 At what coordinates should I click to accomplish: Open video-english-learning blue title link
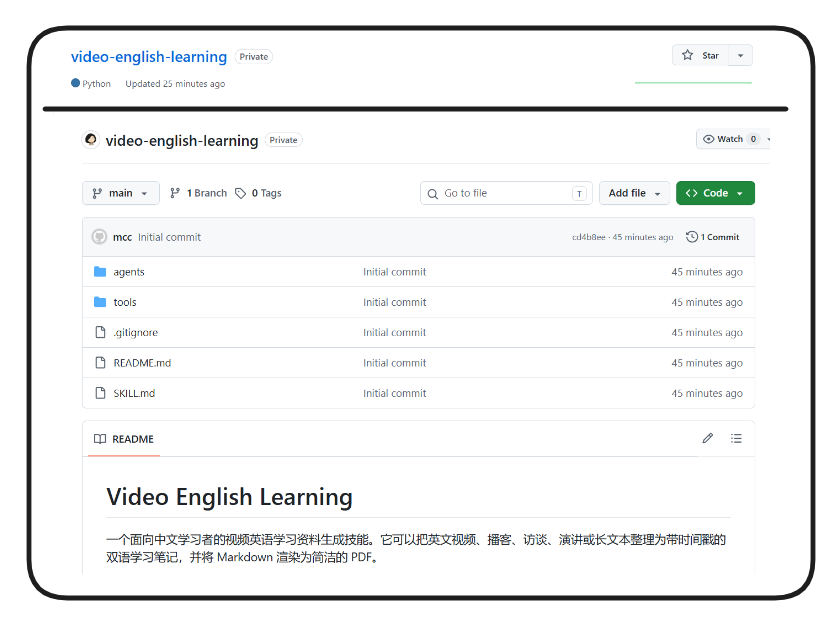point(149,57)
